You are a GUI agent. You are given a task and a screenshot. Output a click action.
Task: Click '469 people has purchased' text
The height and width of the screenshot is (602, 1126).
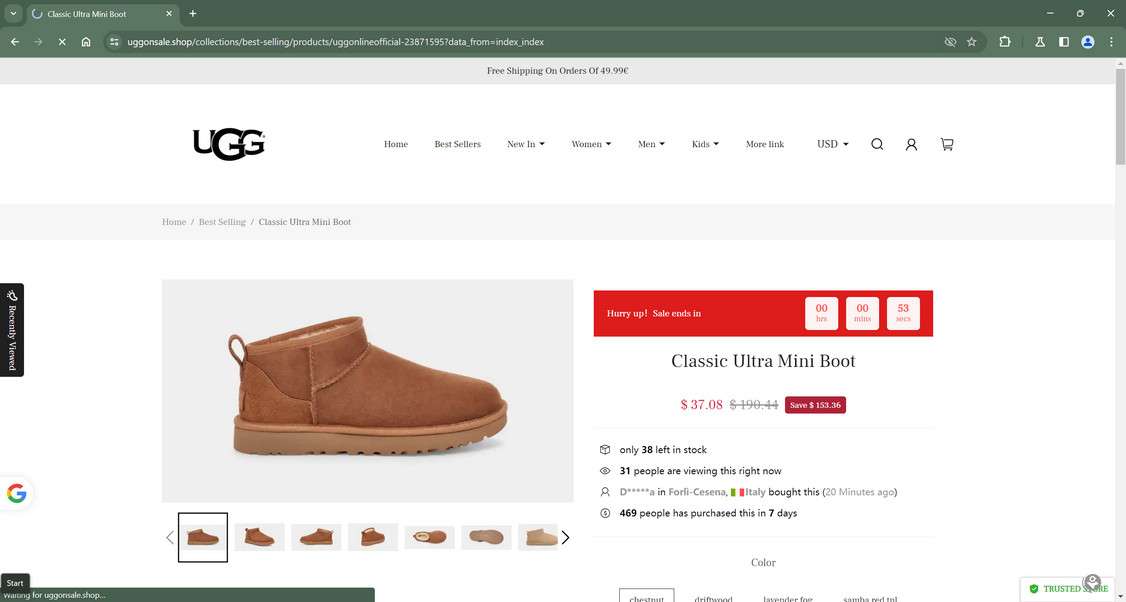708,513
